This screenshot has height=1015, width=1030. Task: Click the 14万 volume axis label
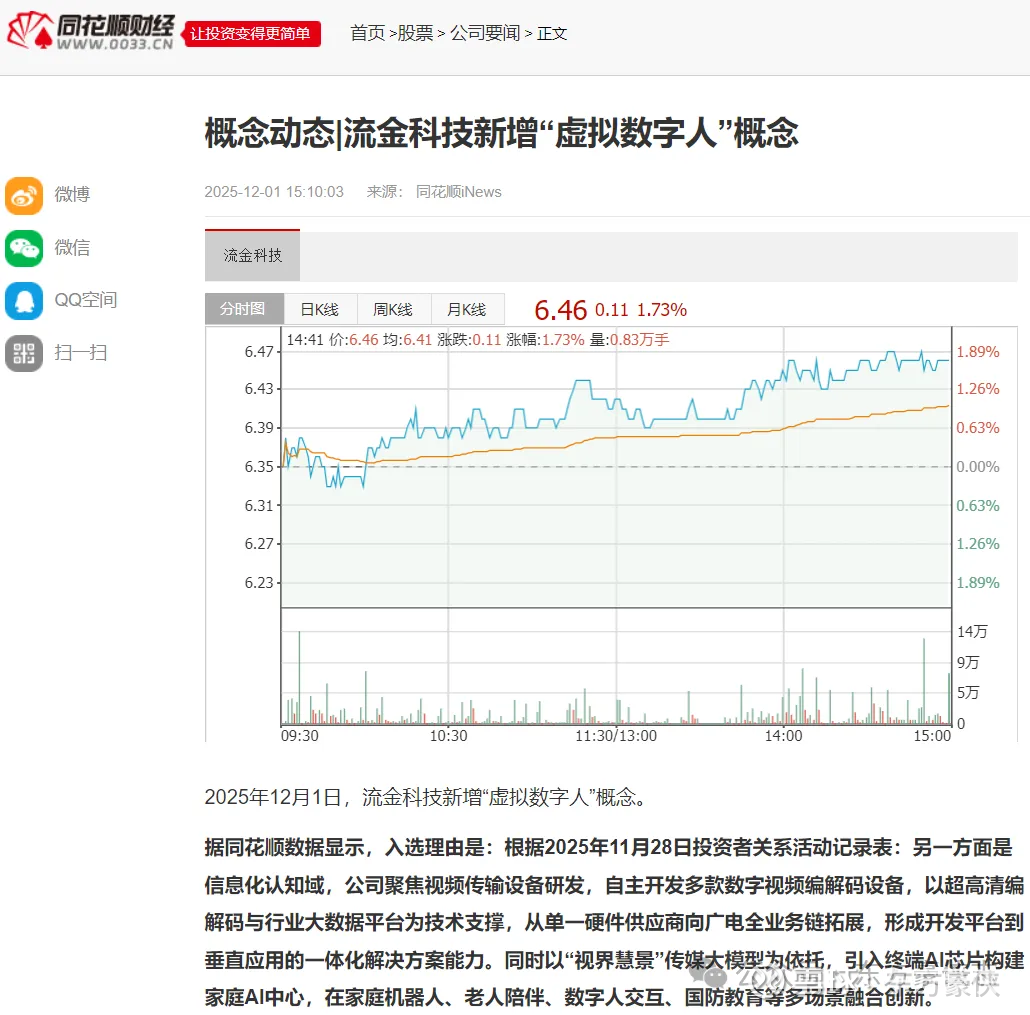pos(972,632)
